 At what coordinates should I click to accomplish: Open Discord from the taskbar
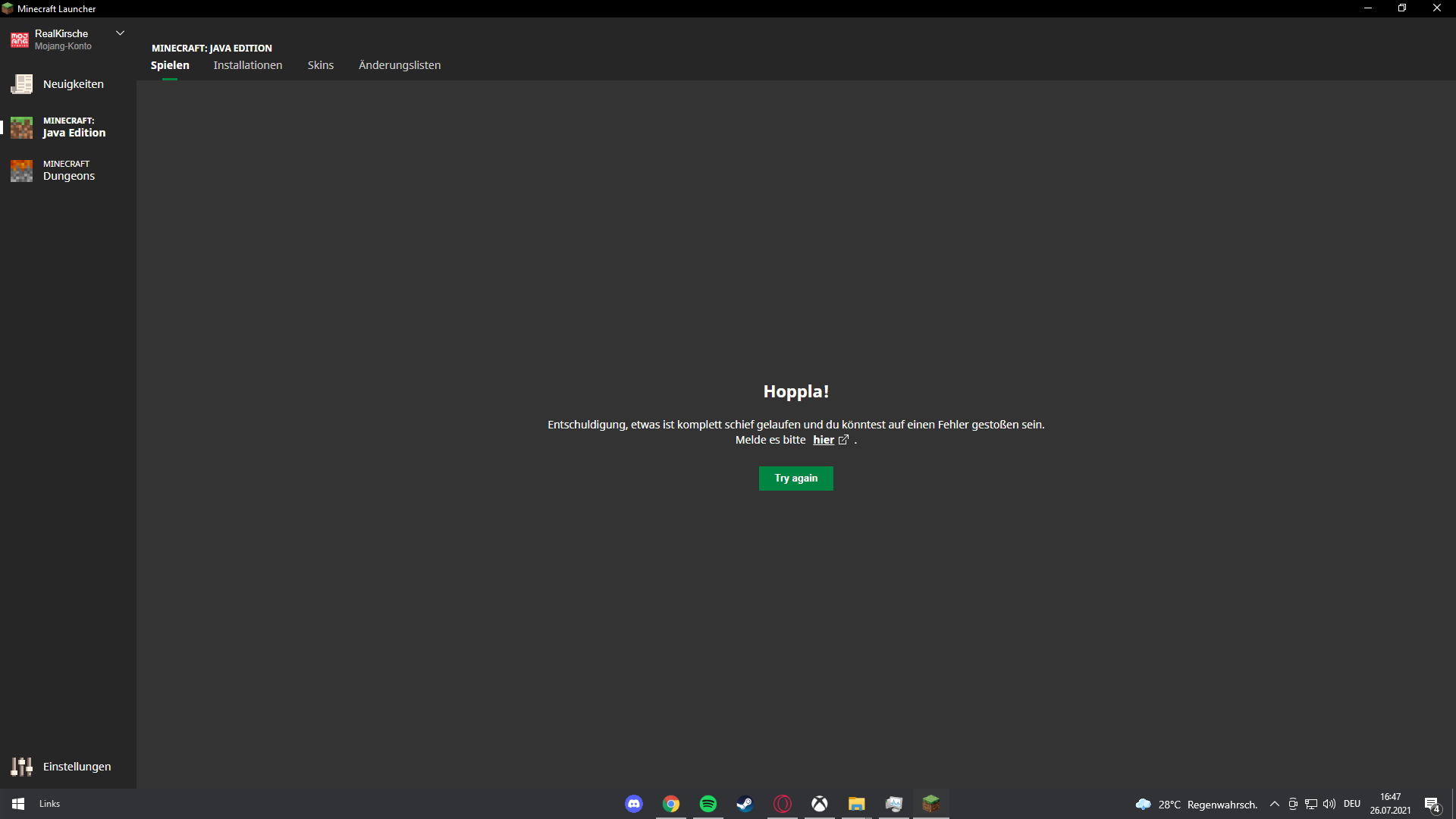click(634, 804)
